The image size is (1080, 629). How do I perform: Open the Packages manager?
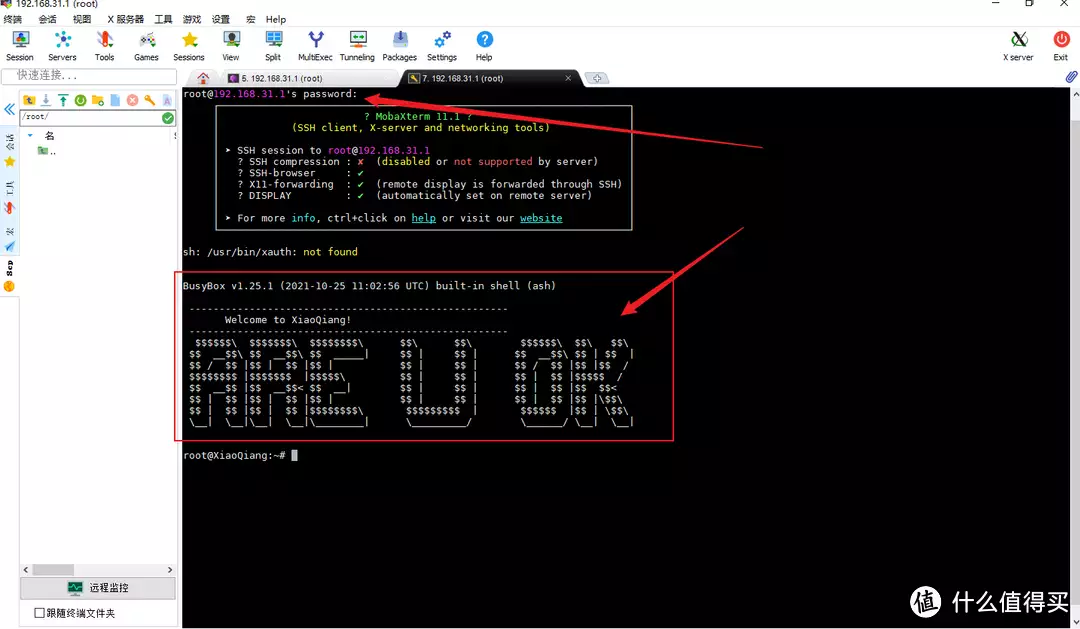399,45
